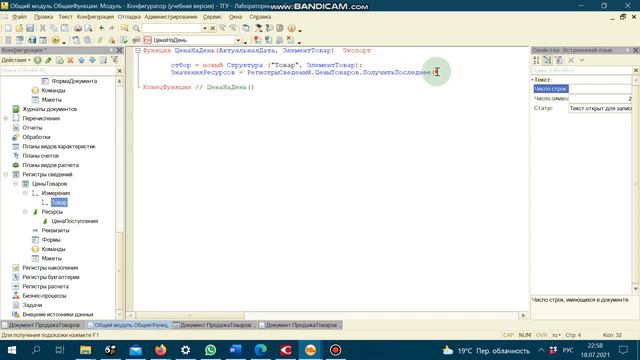Screen dimensions: 640x360
Task: Collapse the ЦеныТоваров register node
Action: pos(16,184)
